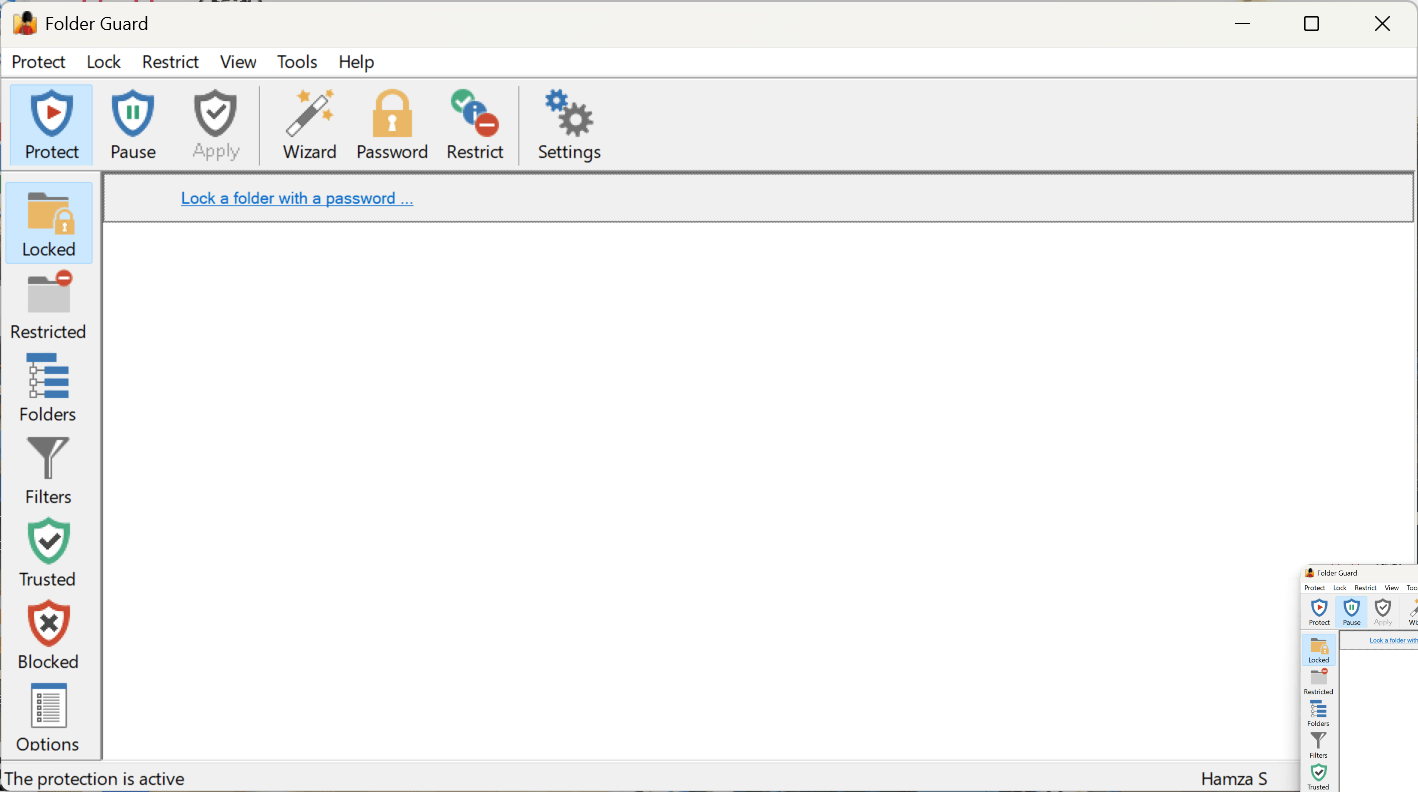1418x792 pixels.
Task: Click the Pause icon in the small Folder Guard preview
Action: pyautogui.click(x=1351, y=611)
